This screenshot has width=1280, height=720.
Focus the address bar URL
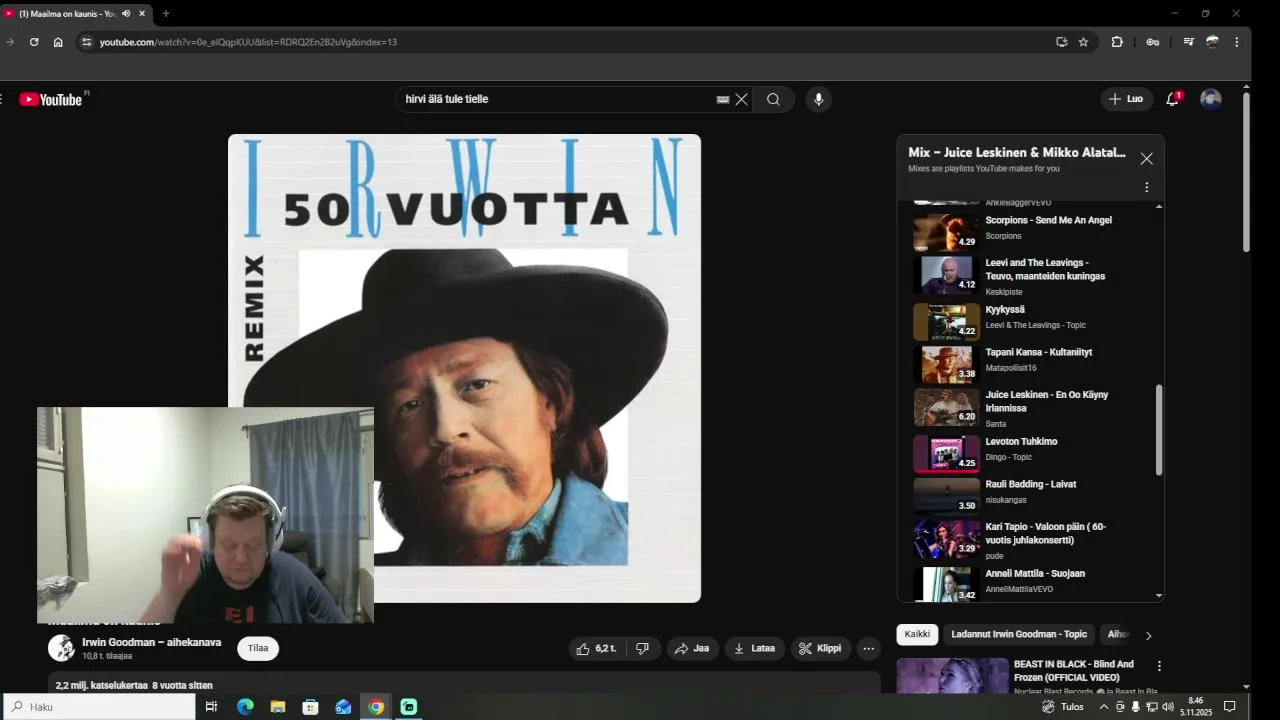click(x=248, y=42)
